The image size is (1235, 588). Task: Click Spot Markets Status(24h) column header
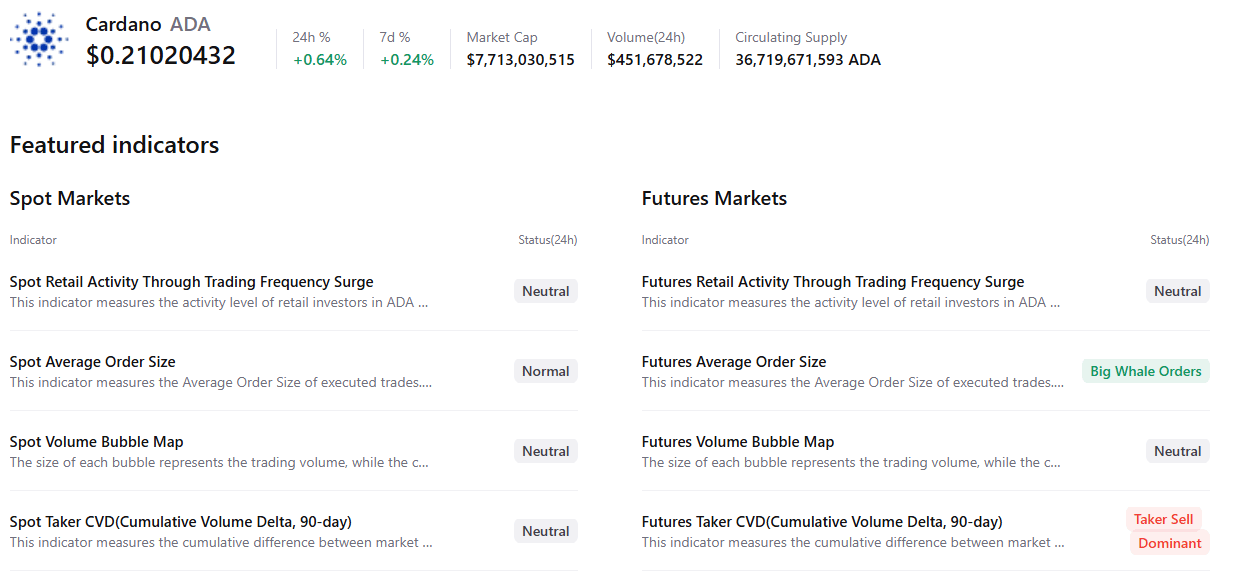[x=548, y=240]
